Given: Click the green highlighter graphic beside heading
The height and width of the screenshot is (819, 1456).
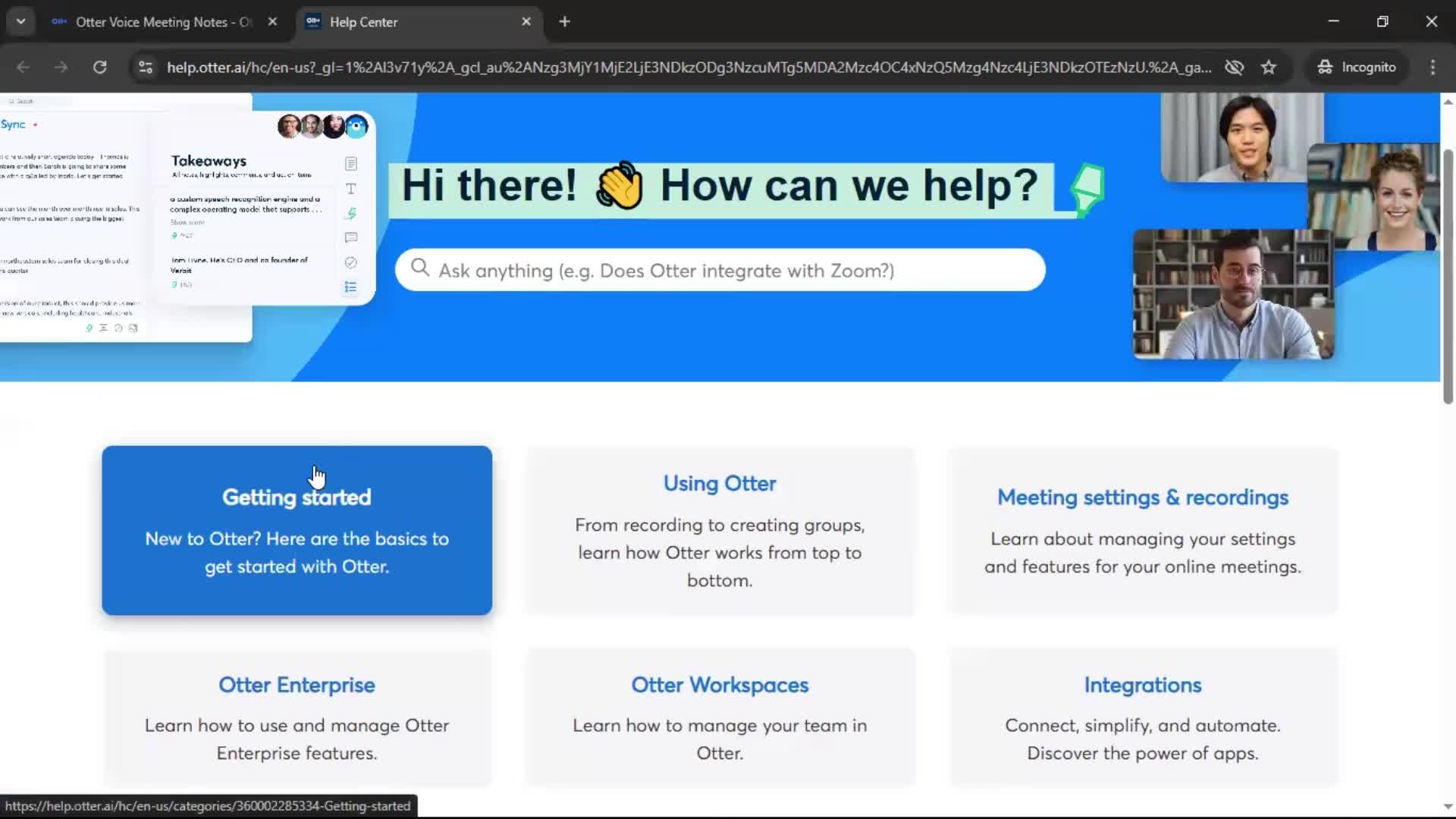Looking at the screenshot, I should pyautogui.click(x=1087, y=190).
